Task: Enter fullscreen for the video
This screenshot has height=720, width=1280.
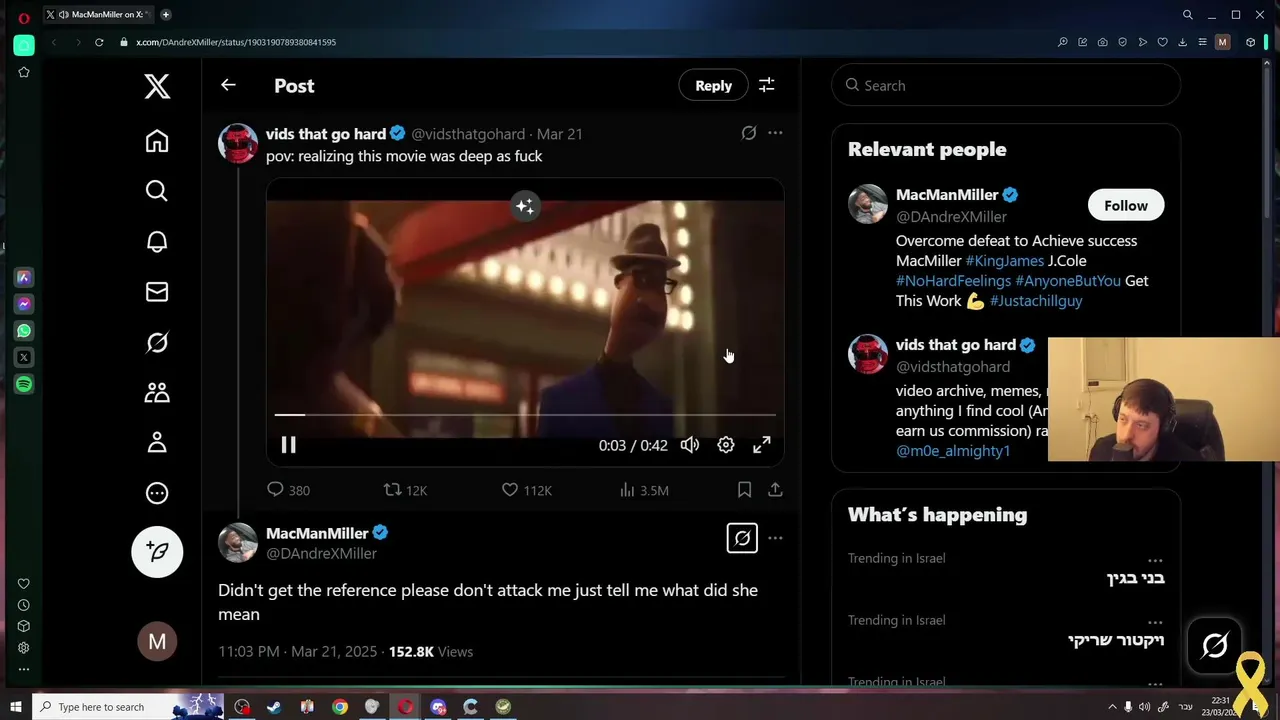Action: [762, 445]
